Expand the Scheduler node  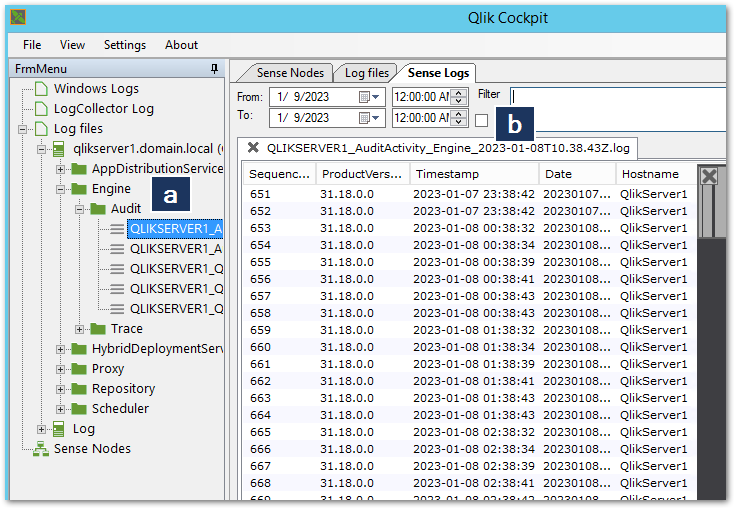[x=60, y=409]
